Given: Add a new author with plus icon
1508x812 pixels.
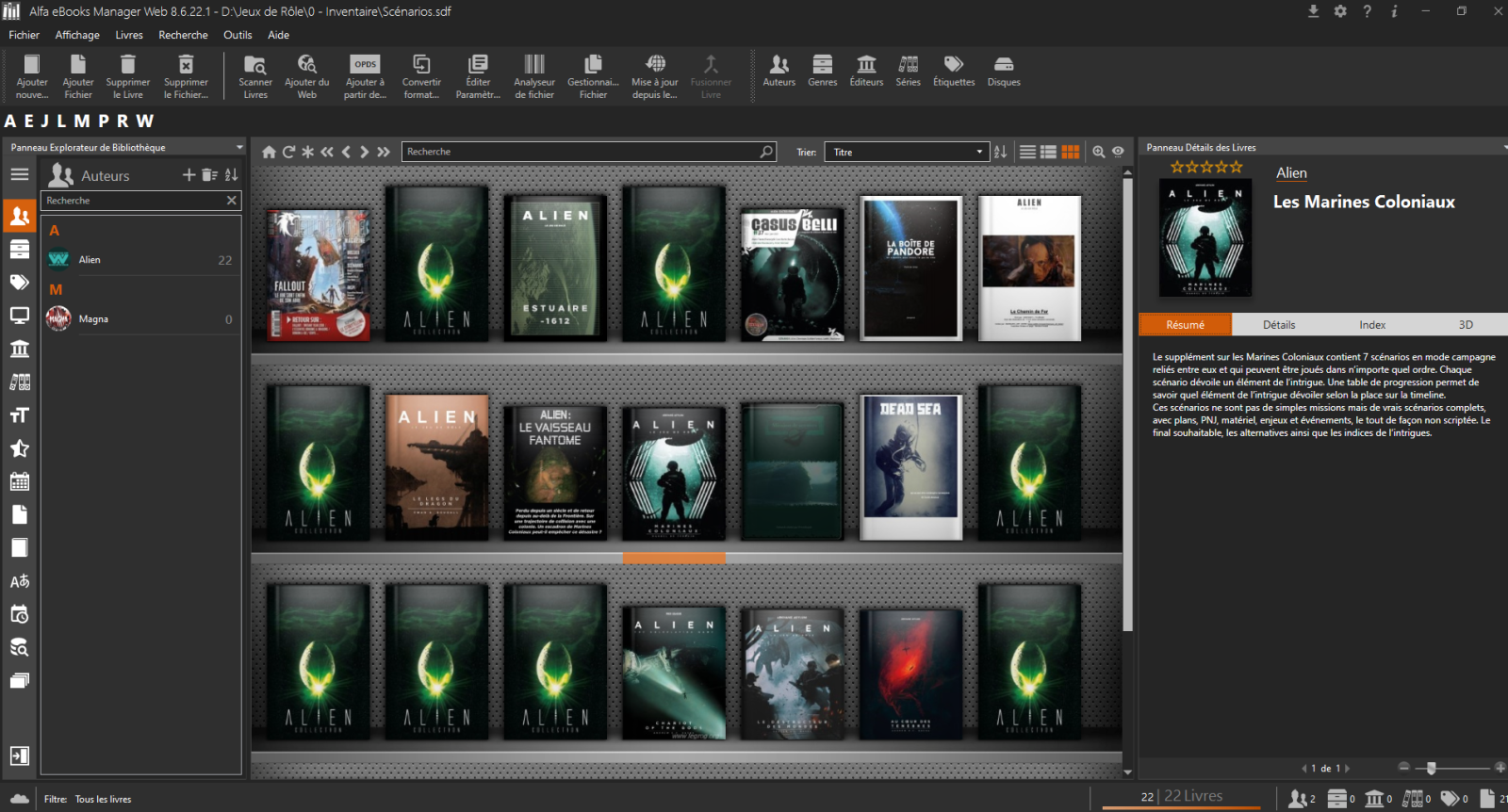Looking at the screenshot, I should [188, 175].
